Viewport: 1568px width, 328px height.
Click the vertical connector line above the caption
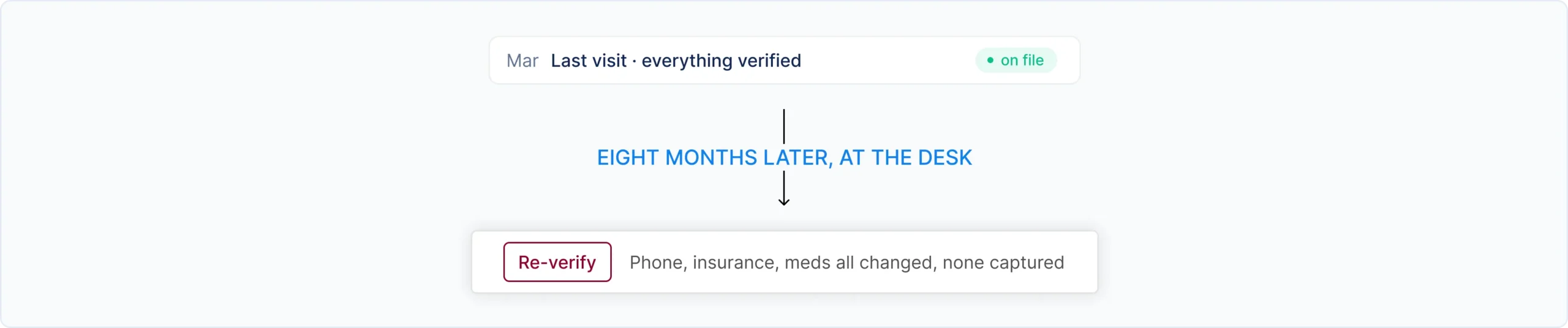(784, 127)
